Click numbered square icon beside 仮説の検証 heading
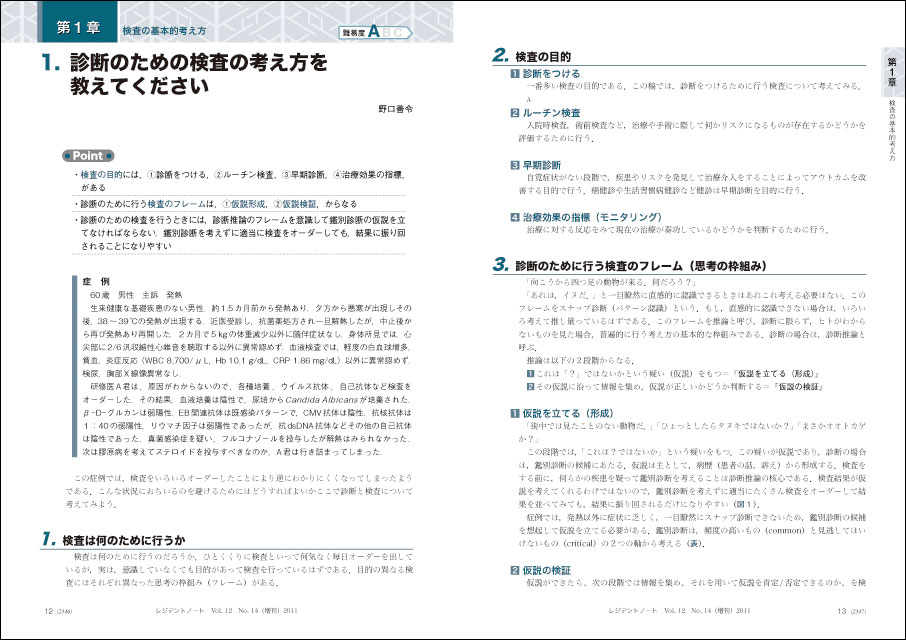The image size is (906, 640). pyautogui.click(x=515, y=569)
